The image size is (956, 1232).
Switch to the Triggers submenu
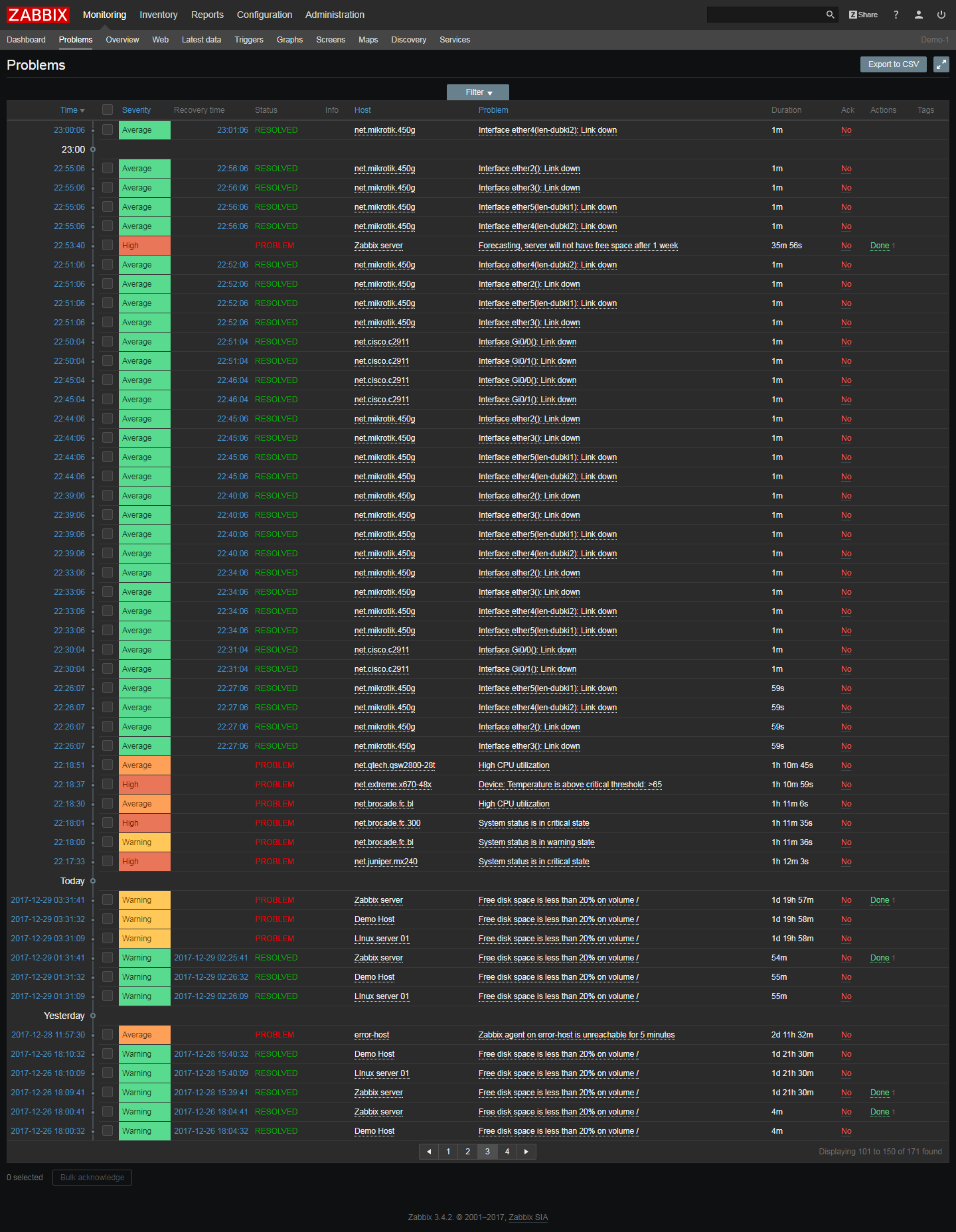(x=249, y=40)
